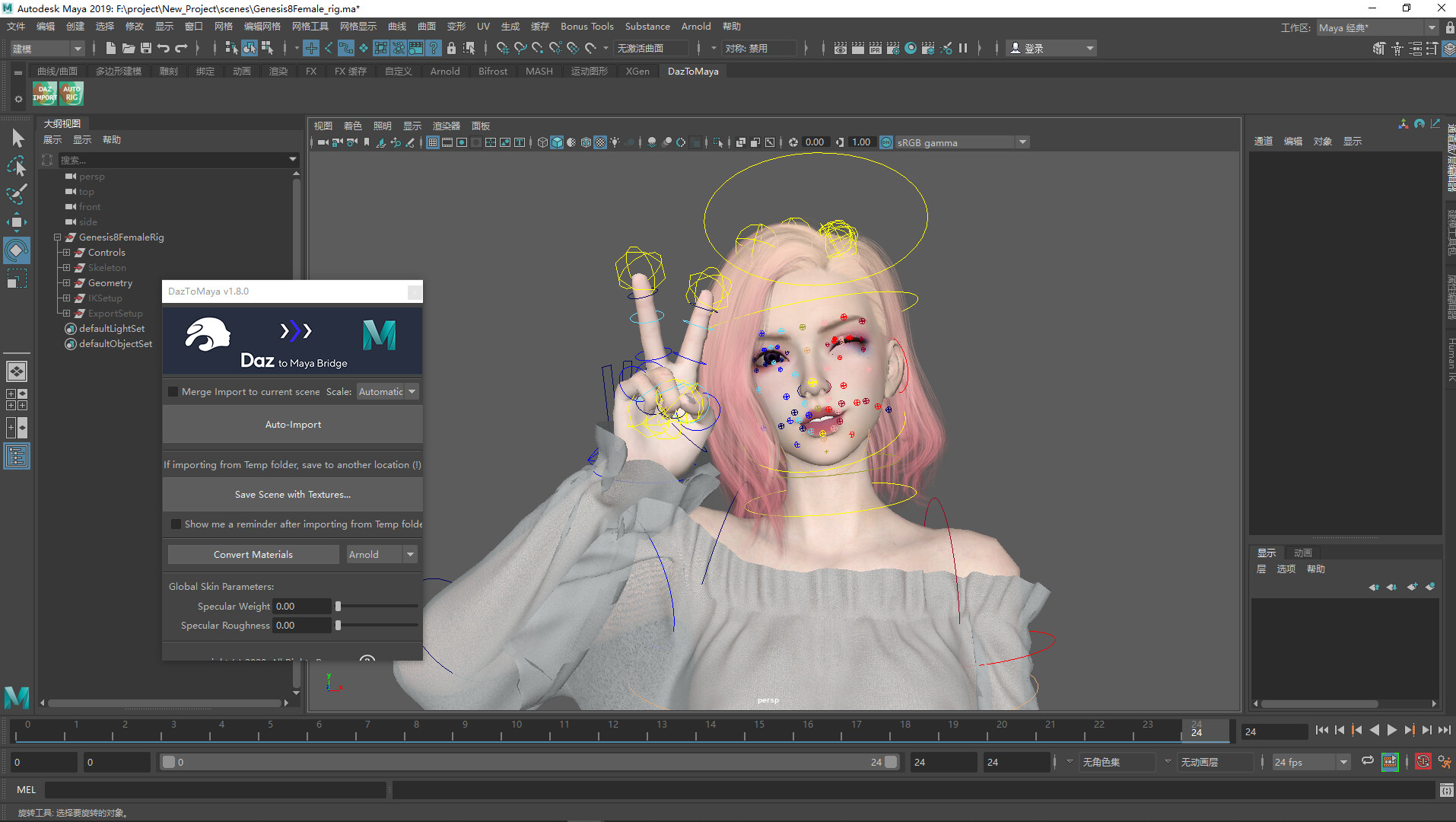Toggle the textured display icon
Image resolution: width=1456 pixels, height=822 pixels.
pyautogui.click(x=599, y=142)
